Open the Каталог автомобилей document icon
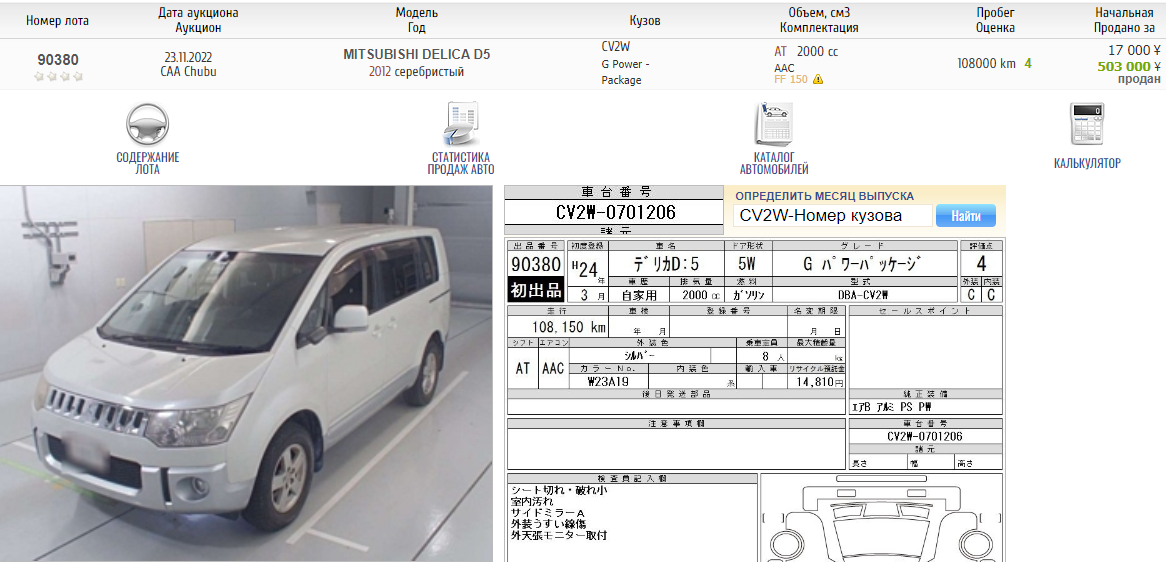This screenshot has width=1166, height=562. 774,124
